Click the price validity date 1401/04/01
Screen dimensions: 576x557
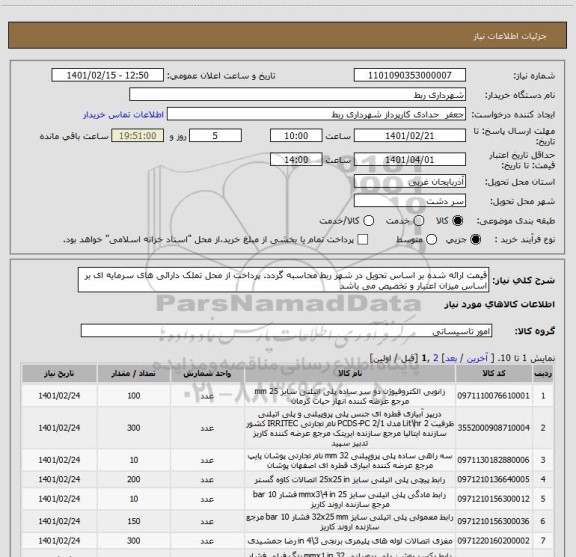coord(410,159)
